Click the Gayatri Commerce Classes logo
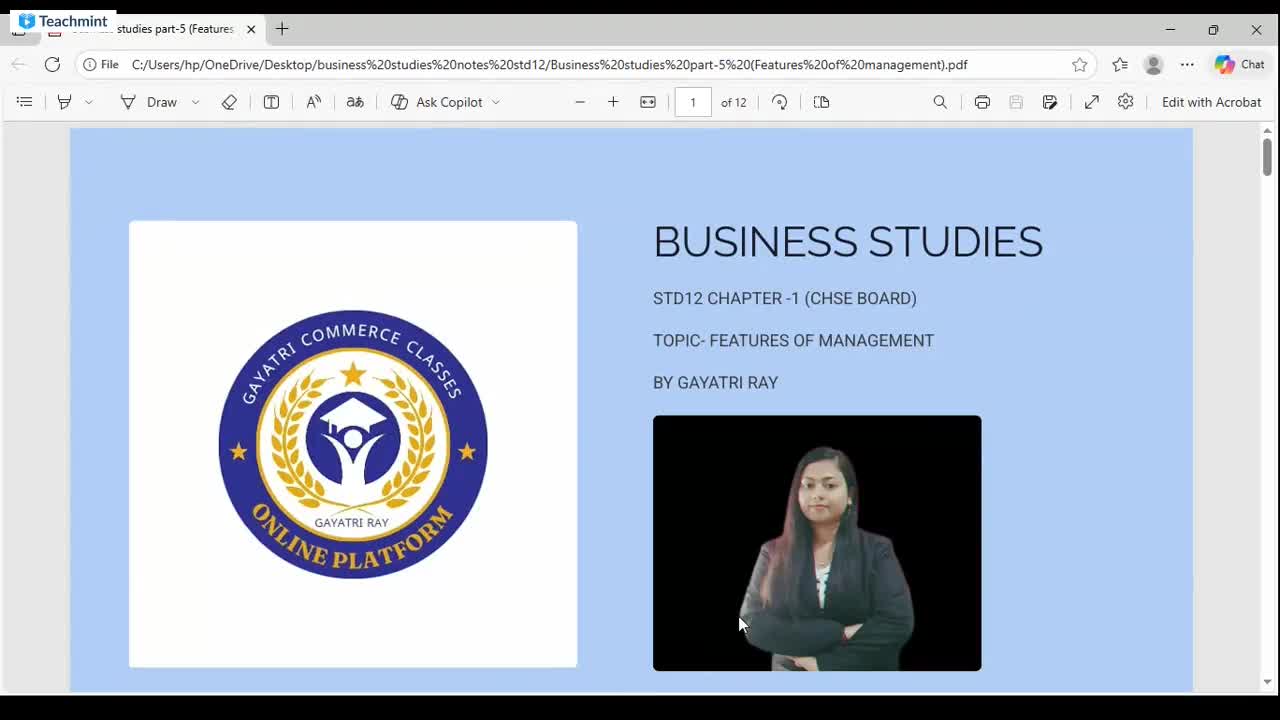 [x=353, y=444]
